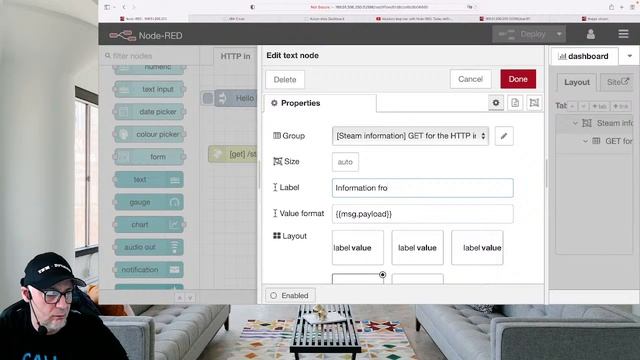This screenshot has height=360, width=640.
Task: Focus the Label input field
Action: pos(422,188)
